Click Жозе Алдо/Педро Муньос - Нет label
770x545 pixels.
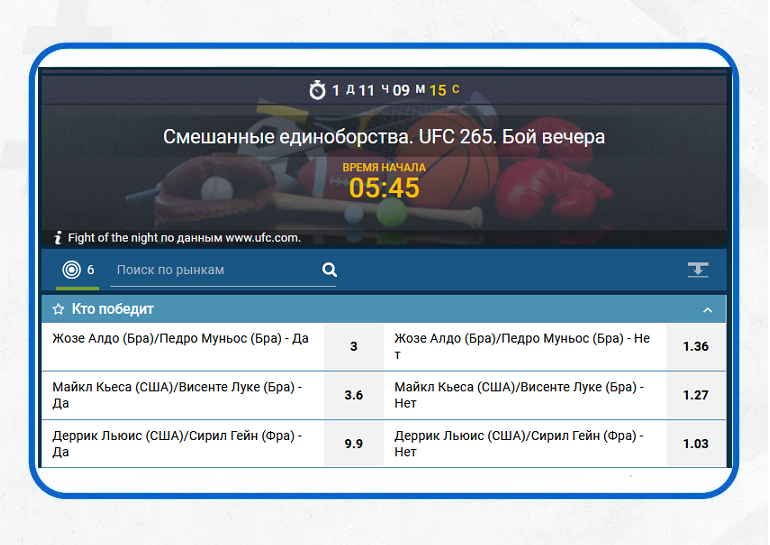[x=522, y=346]
